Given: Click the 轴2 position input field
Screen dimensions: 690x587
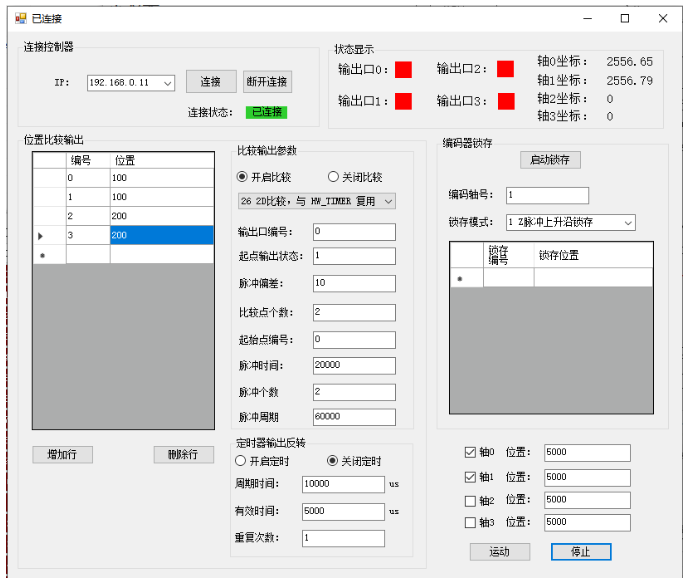Looking at the screenshot, I should click(587, 500).
